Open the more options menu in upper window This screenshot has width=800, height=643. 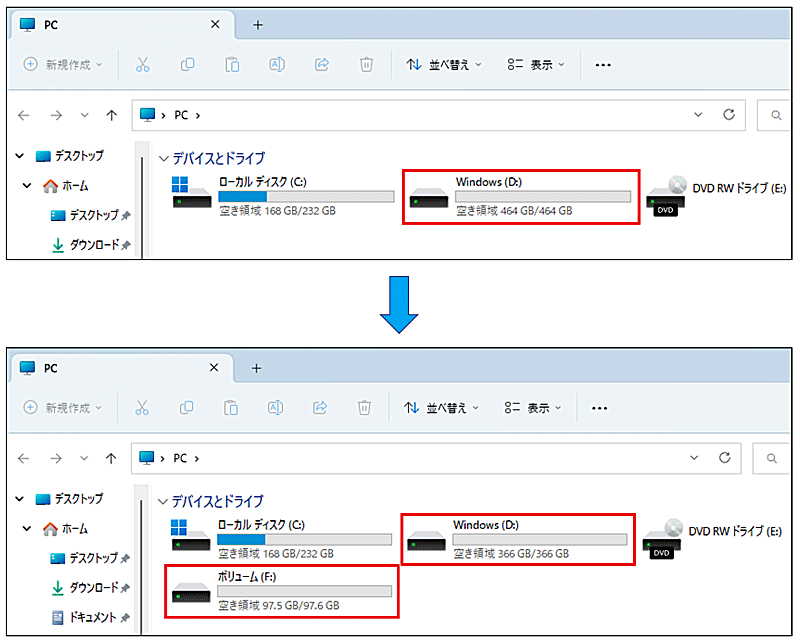coord(603,65)
